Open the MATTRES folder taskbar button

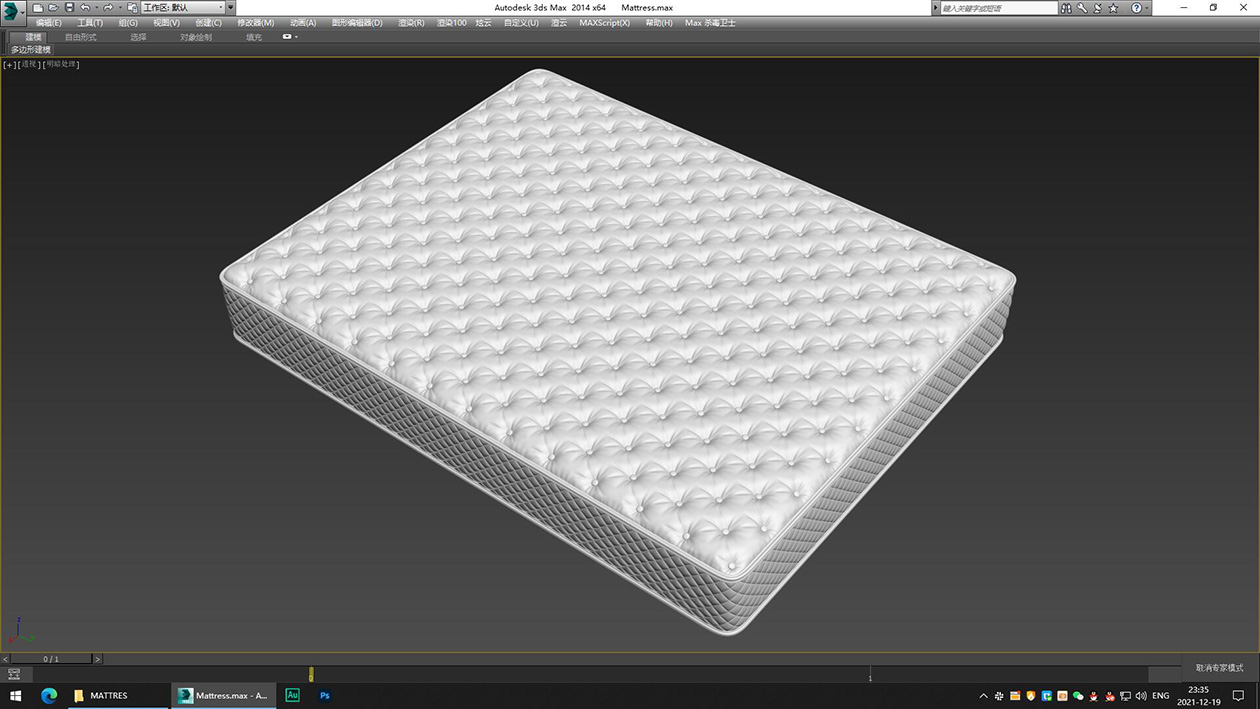pos(119,695)
